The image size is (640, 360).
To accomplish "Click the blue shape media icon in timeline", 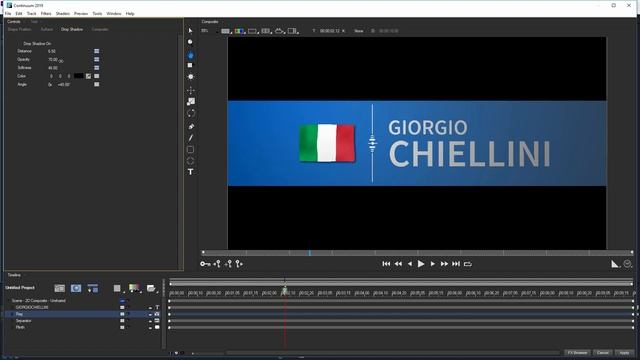I will click(x=76, y=289).
